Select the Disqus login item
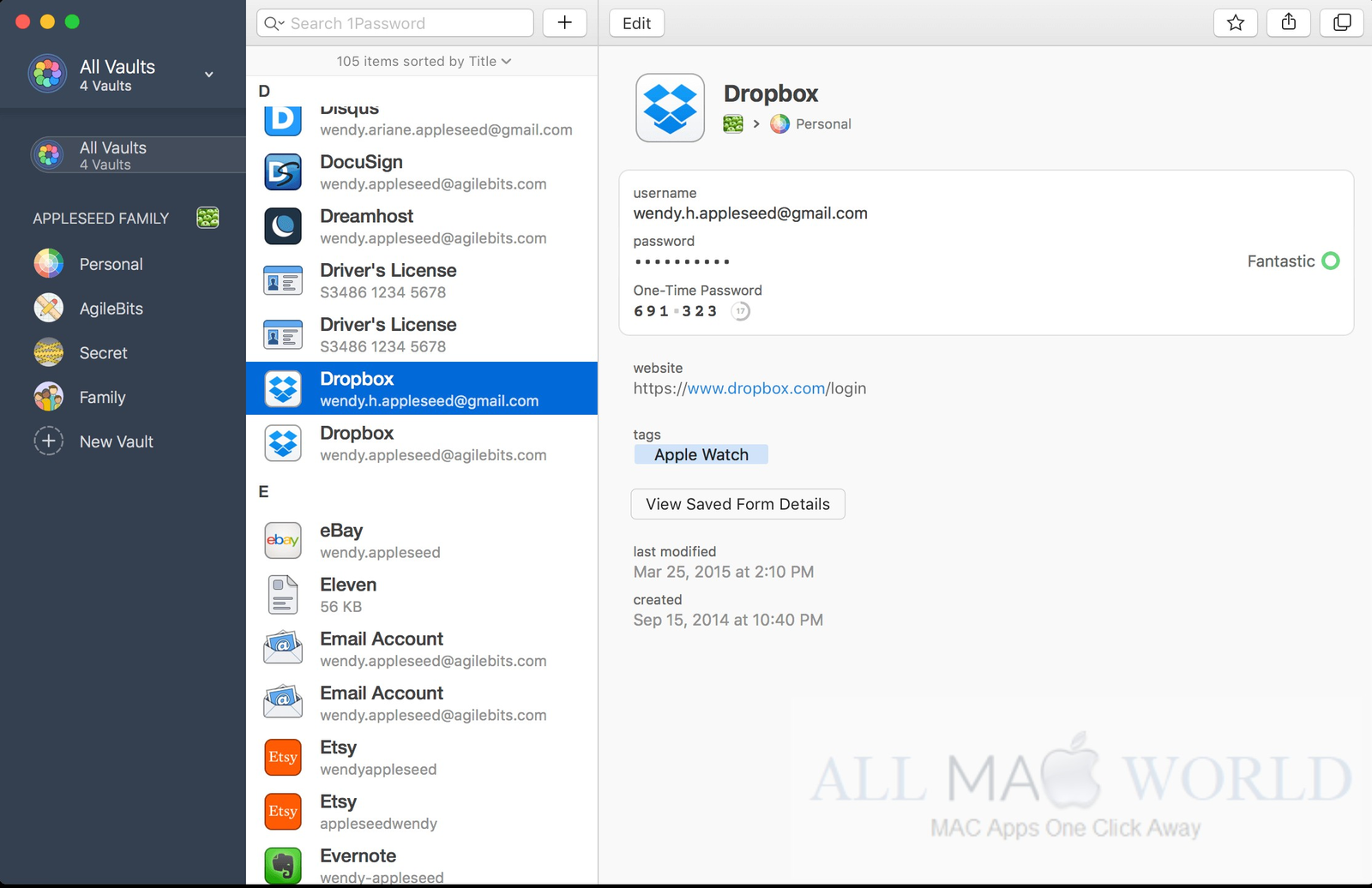Viewport: 1372px width, 888px height. click(x=422, y=119)
